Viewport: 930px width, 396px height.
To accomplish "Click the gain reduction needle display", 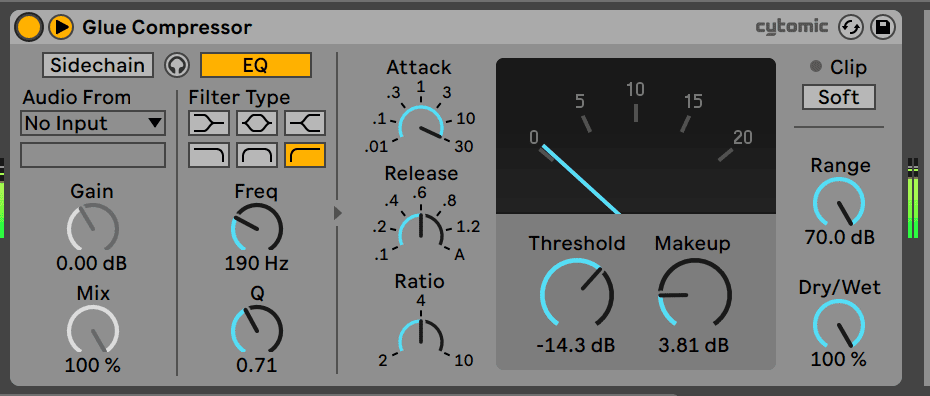I will [636, 136].
